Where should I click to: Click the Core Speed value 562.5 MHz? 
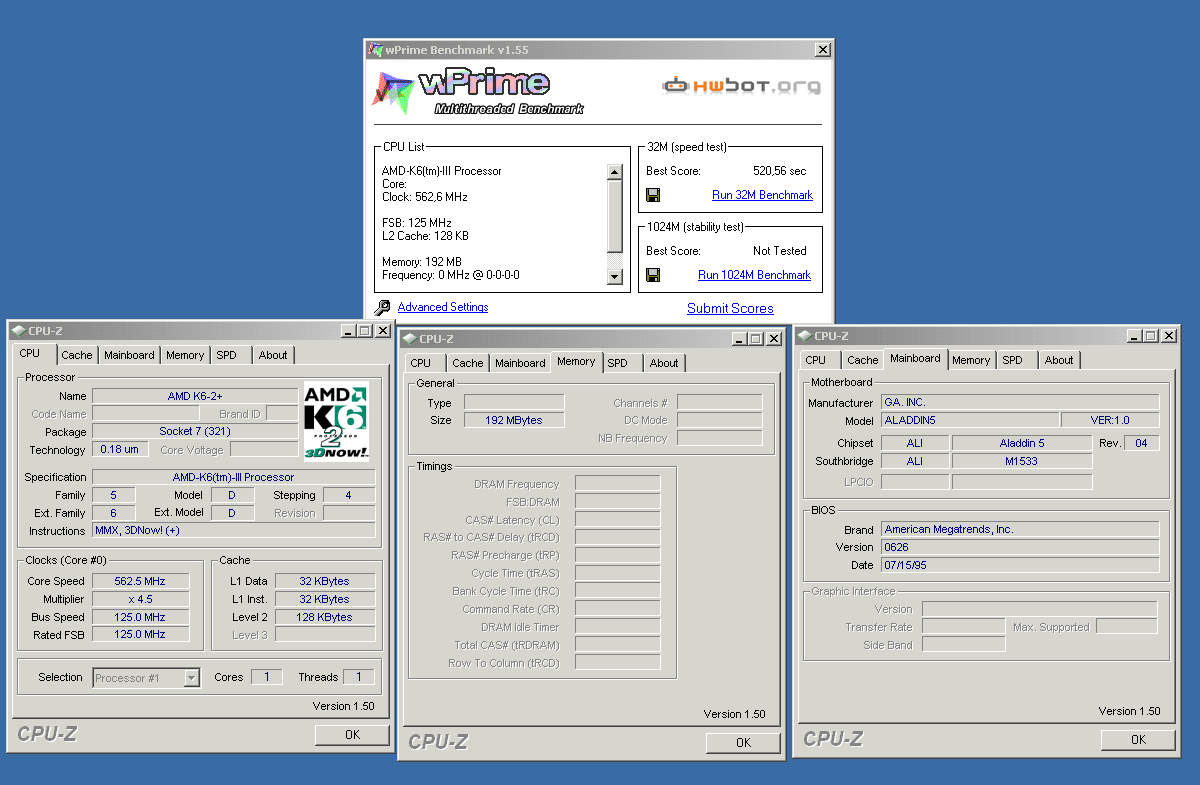(x=140, y=581)
